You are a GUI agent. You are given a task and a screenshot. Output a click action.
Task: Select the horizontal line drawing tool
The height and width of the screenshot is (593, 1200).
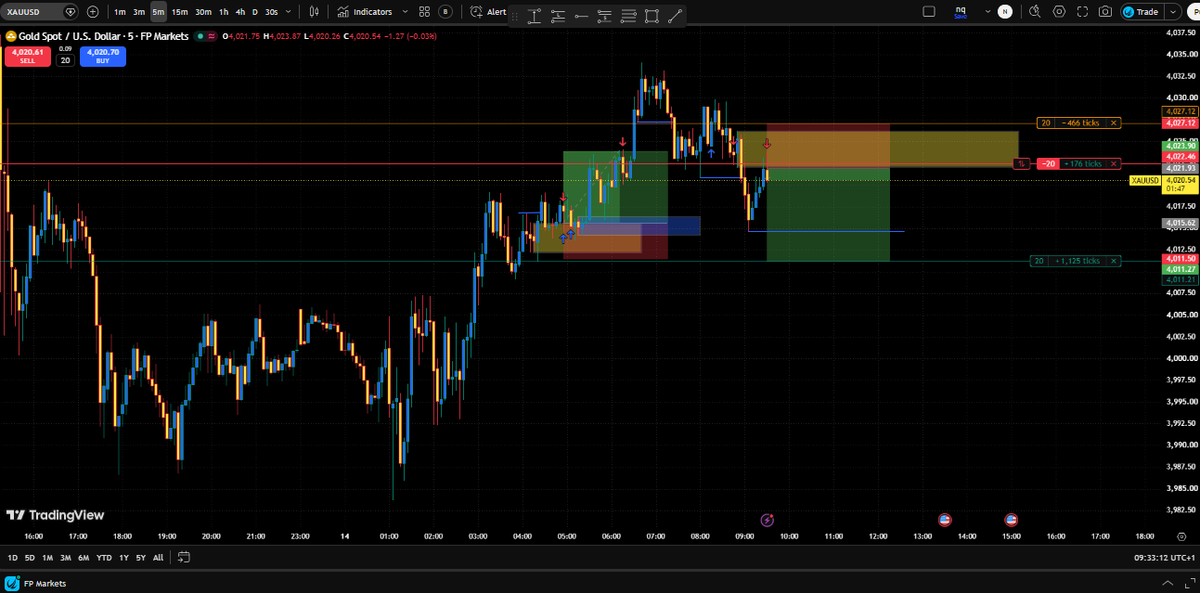[x=581, y=15]
